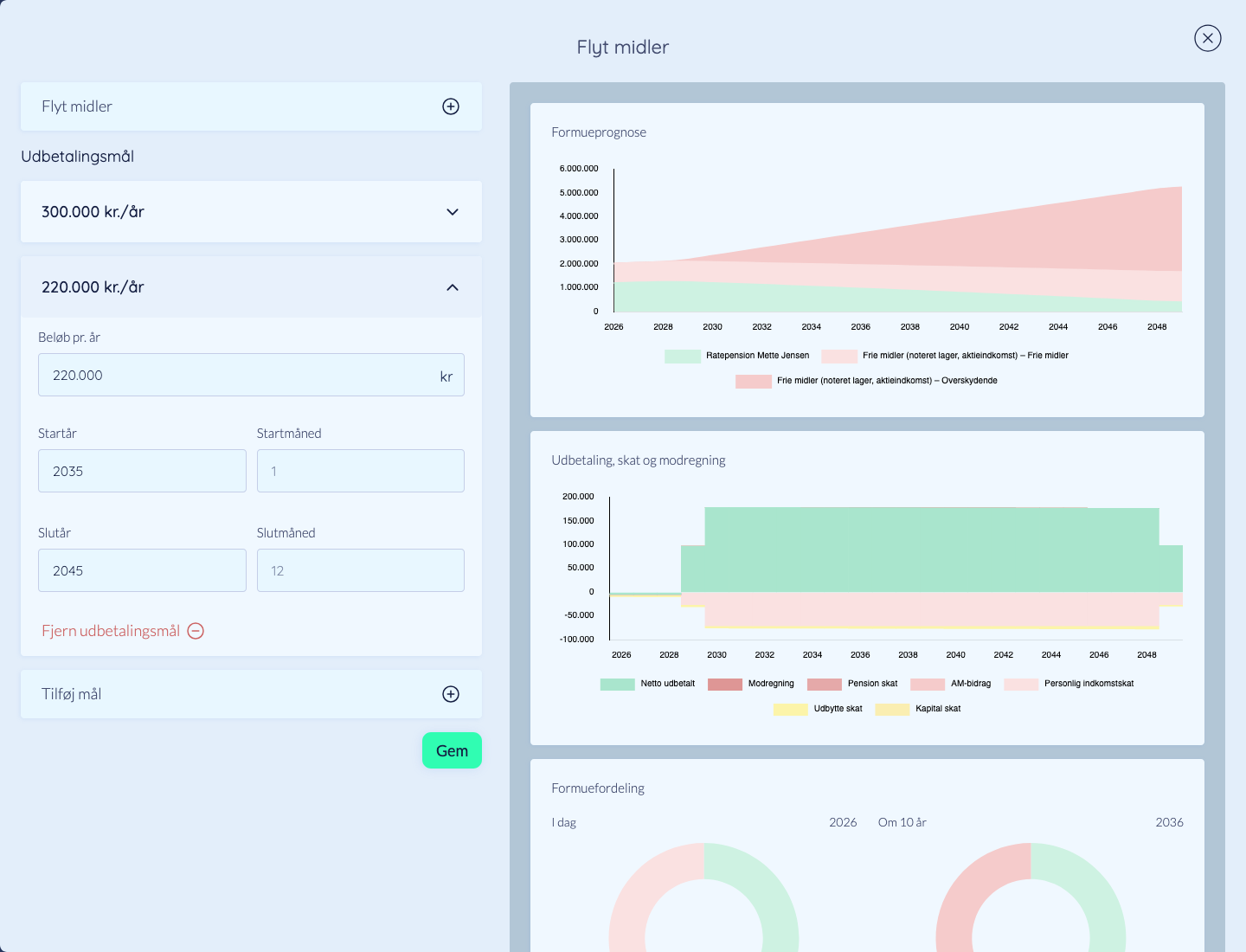The width and height of the screenshot is (1246, 952).
Task: Click the Startår field showing 2035
Action: click(x=142, y=471)
